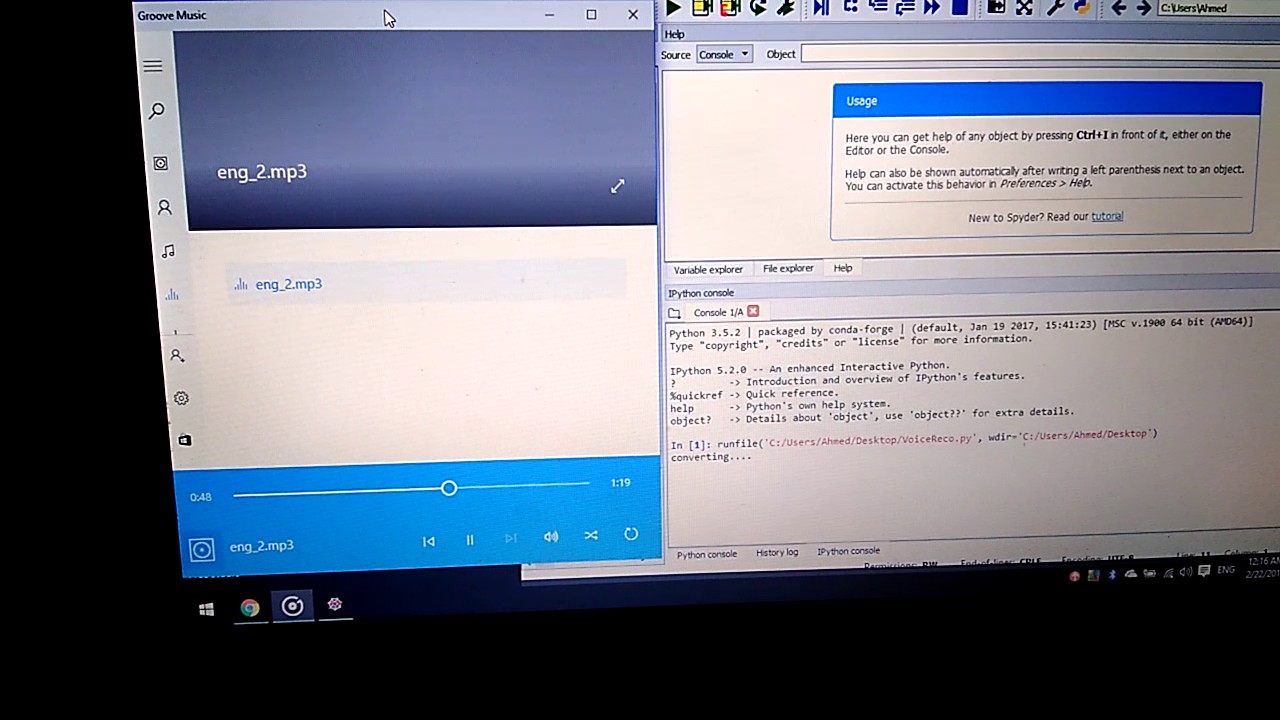
Task: Switch to History log tab
Action: click(777, 552)
